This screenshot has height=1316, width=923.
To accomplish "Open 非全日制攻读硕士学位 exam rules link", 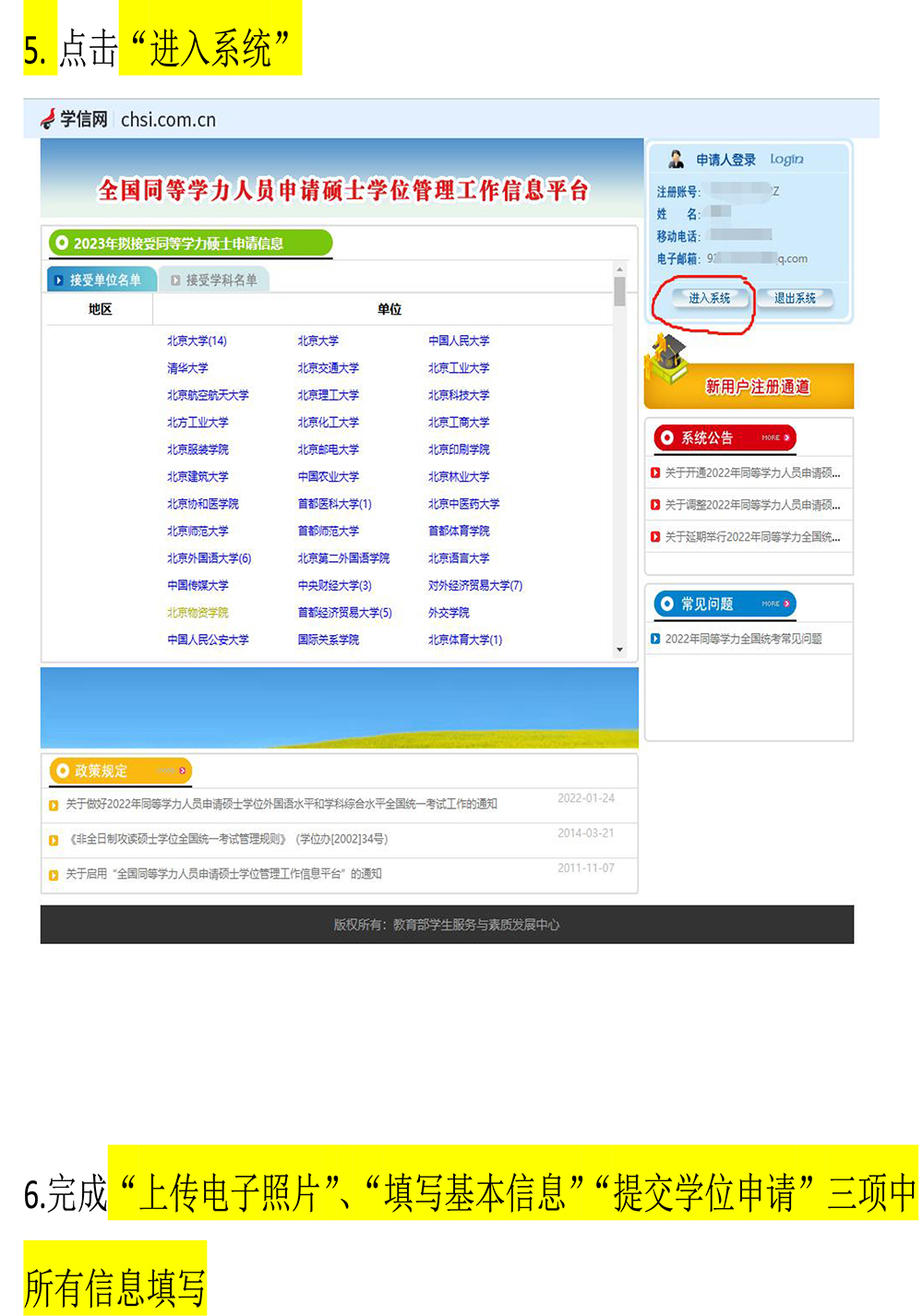I will click(x=229, y=839).
